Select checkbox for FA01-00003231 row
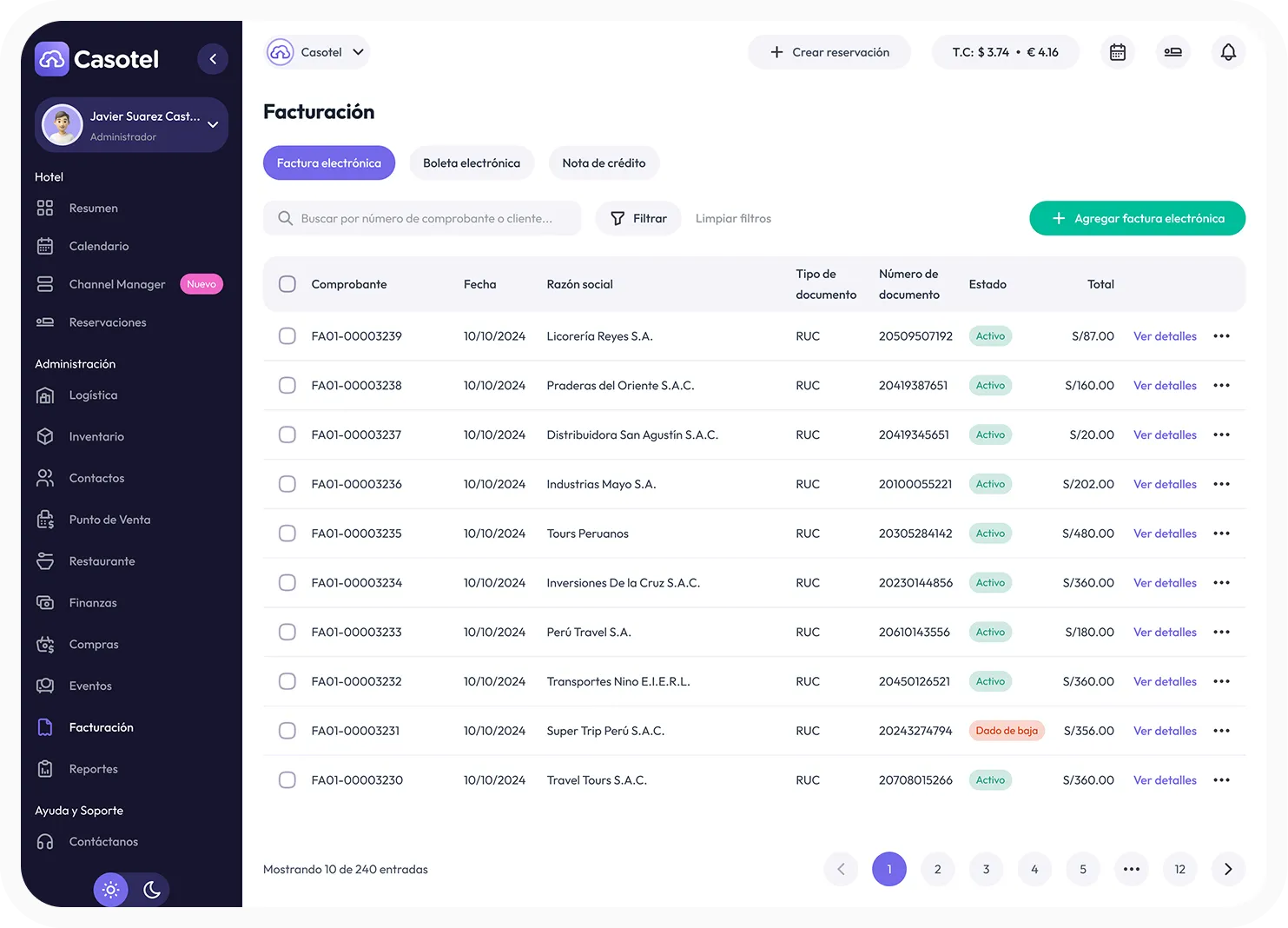 [287, 731]
